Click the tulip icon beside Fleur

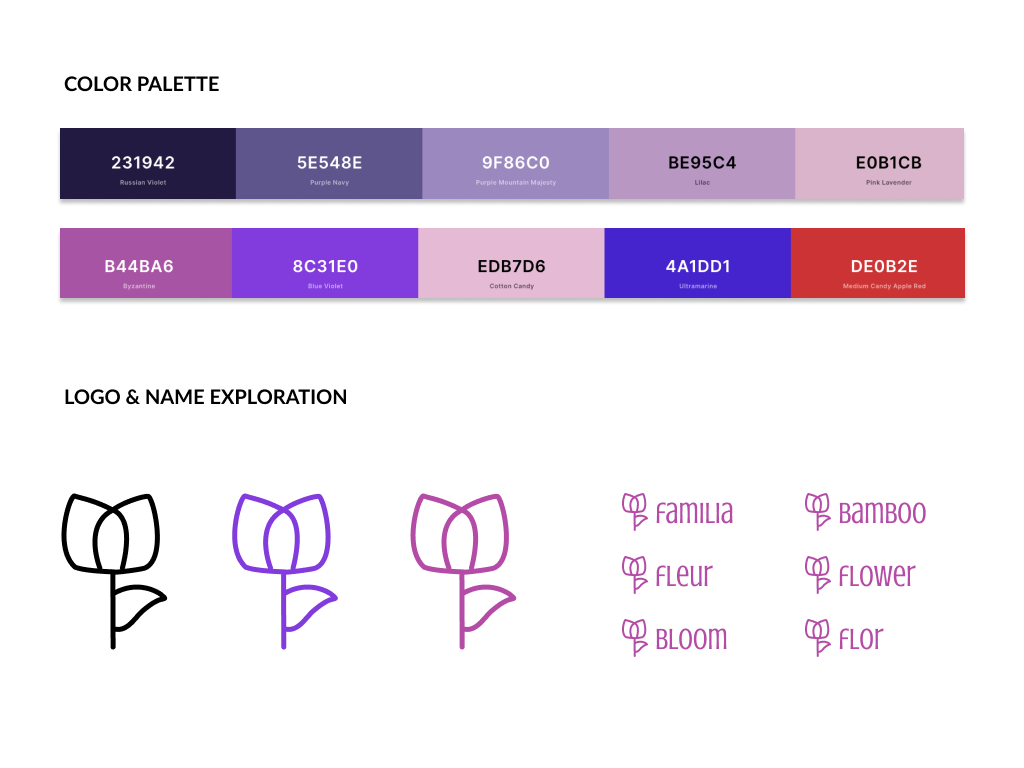coord(634,574)
